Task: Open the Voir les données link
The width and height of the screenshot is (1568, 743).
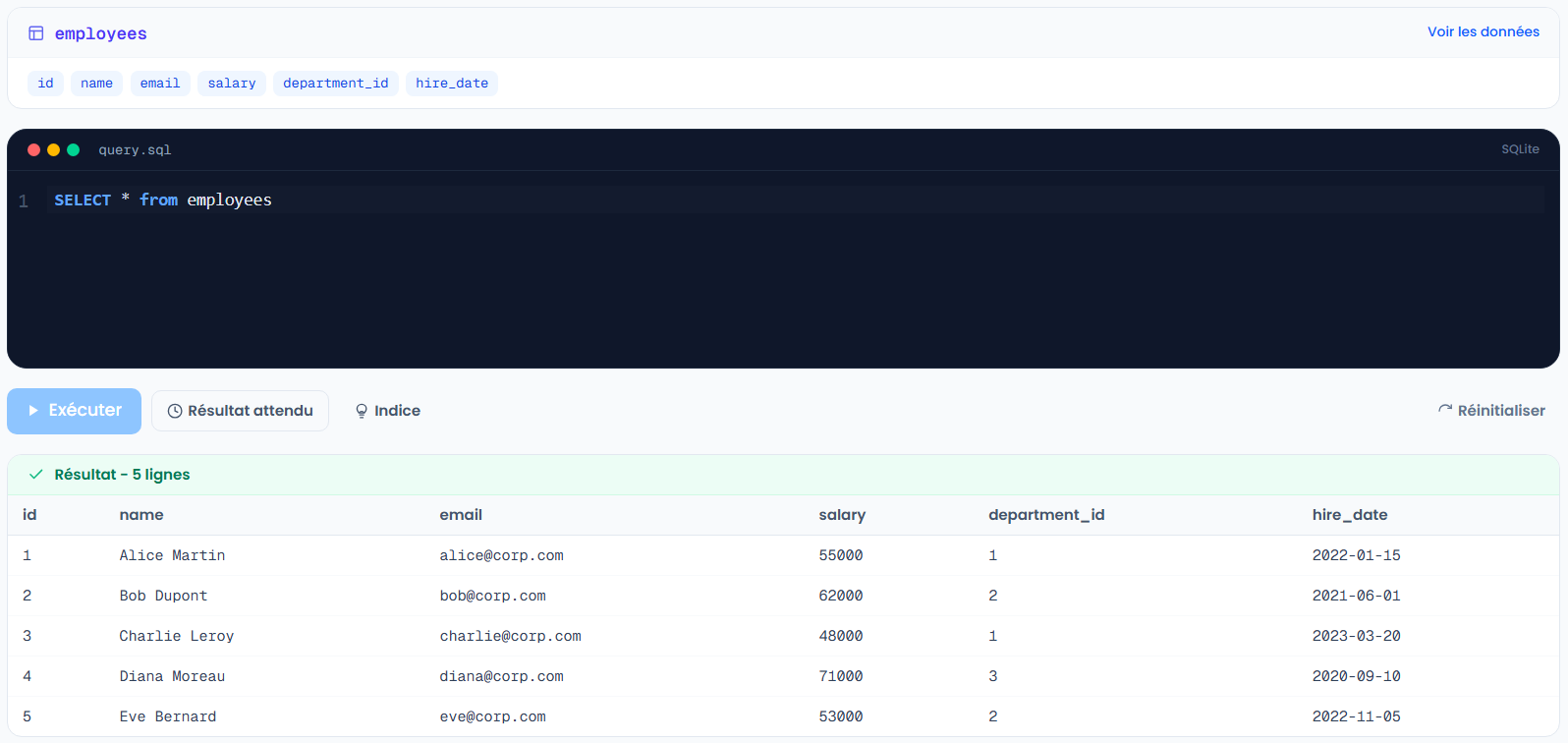Action: 1484,31
